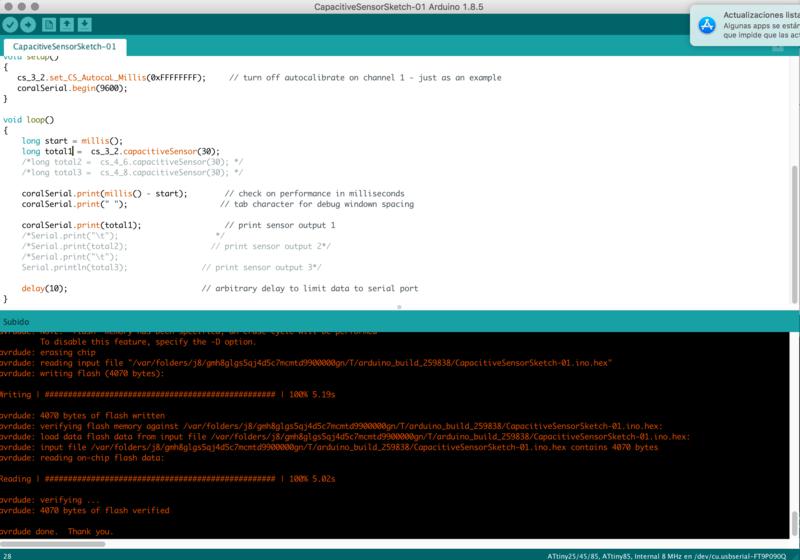Click the delay(10) statement
Image resolution: width=800 pixels, height=560 pixels.
click(x=44, y=289)
